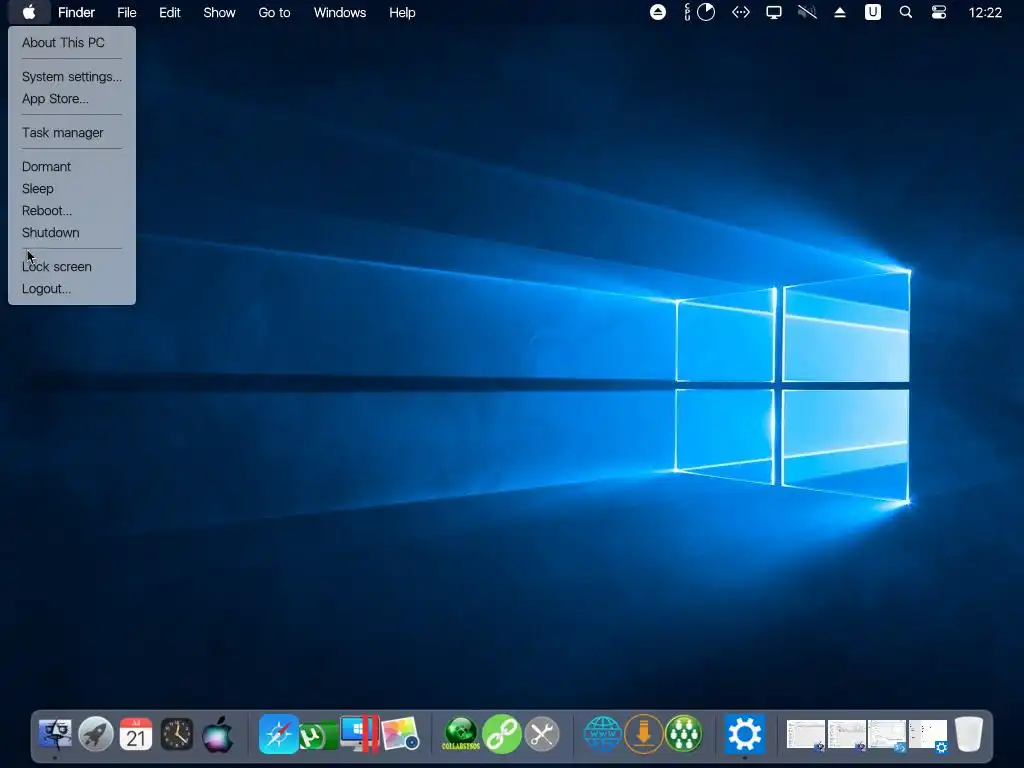Open the blue gear settings dock icon
1024x768 pixels.
coord(744,734)
